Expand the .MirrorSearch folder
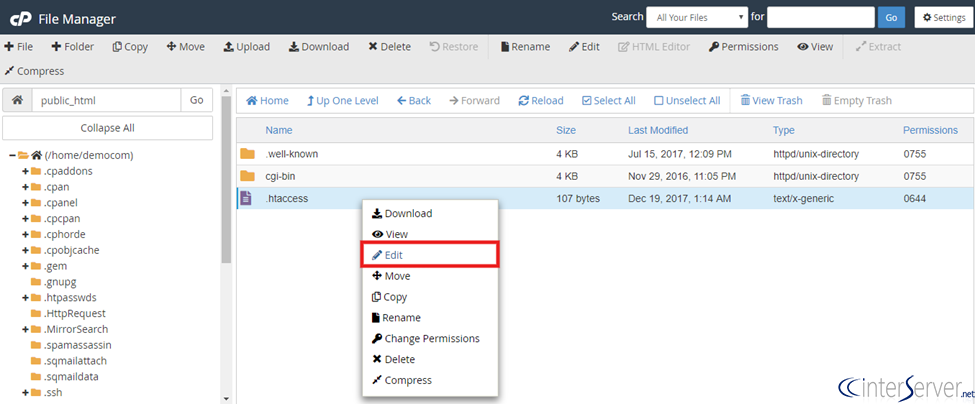The image size is (975, 404). pyautogui.click(x=25, y=329)
